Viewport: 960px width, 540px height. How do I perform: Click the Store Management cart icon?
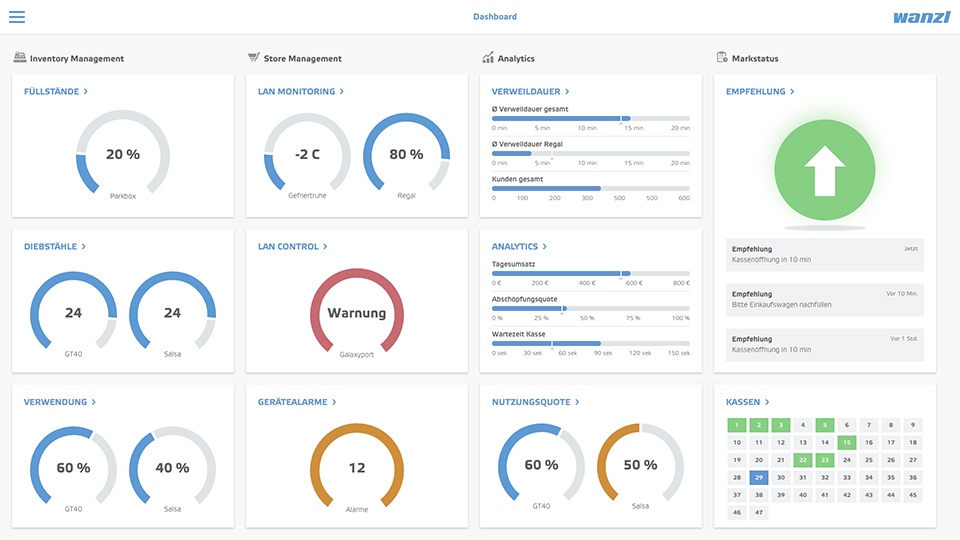point(253,58)
